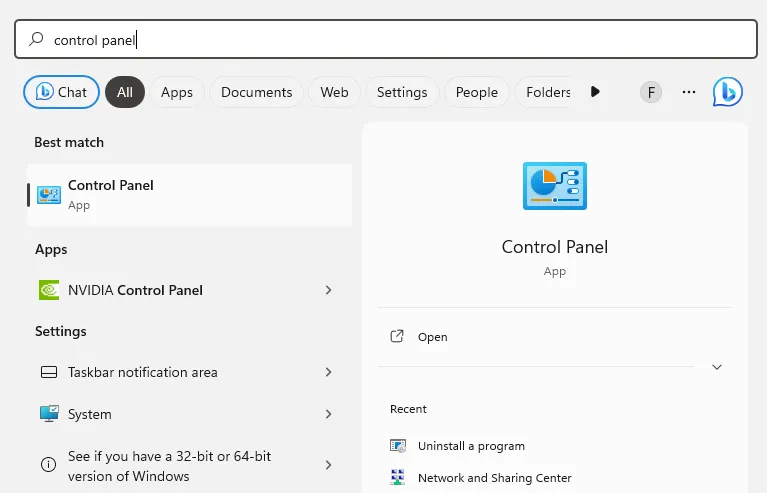Click the System monitor icon

click(x=49, y=414)
